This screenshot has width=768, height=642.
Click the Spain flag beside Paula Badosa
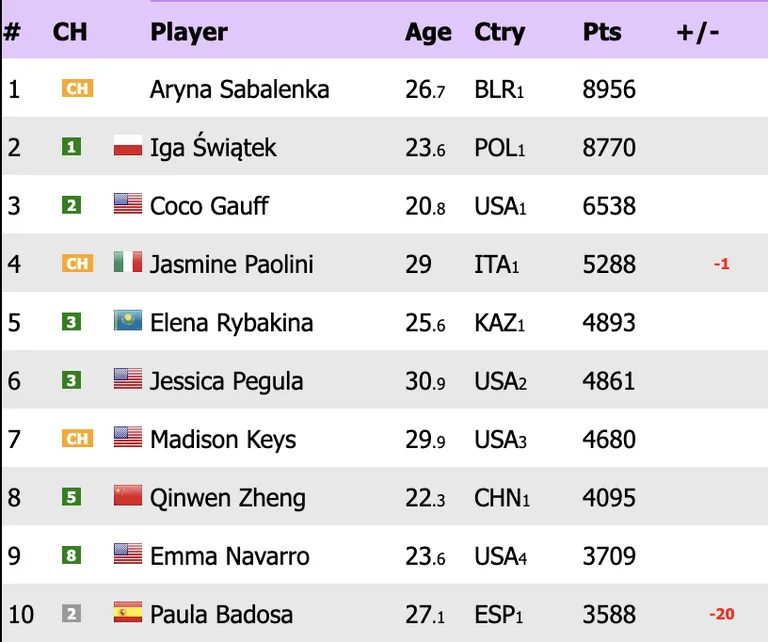[128, 612]
